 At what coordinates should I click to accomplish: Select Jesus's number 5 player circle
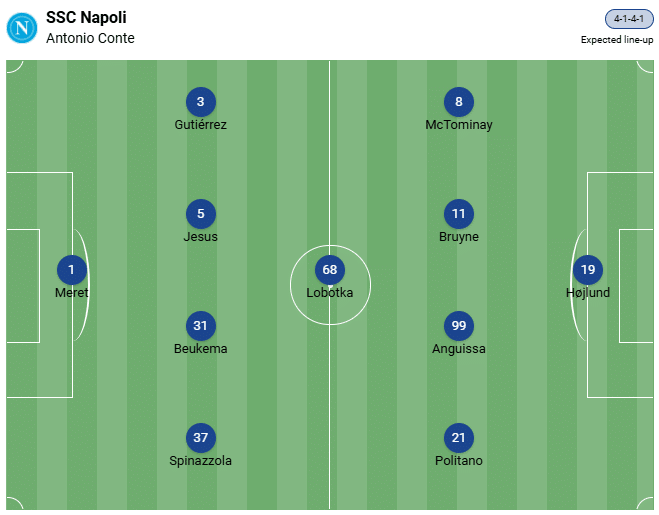pos(201,214)
